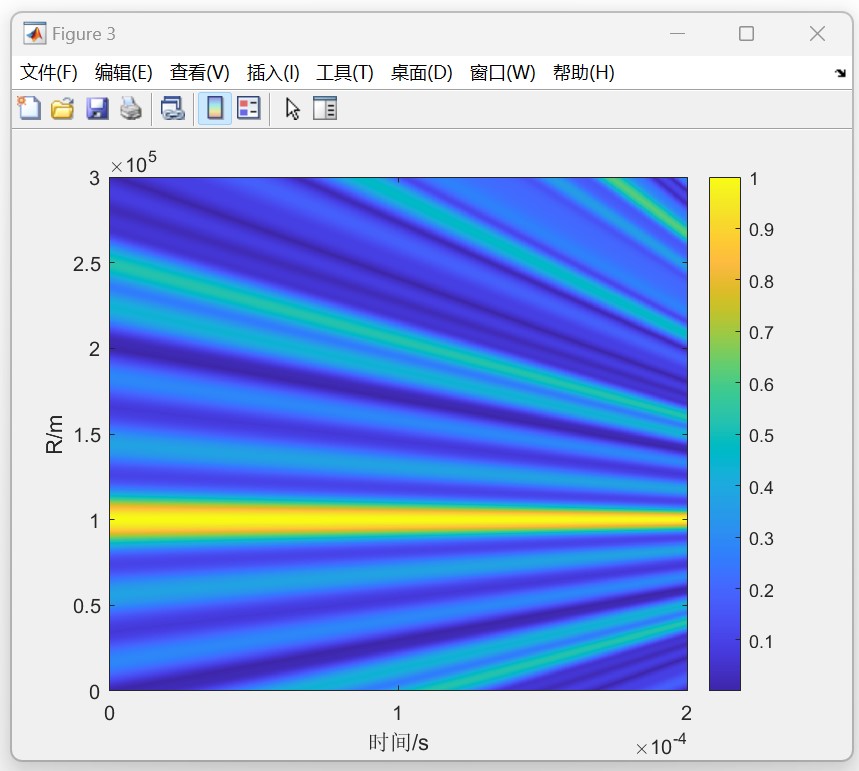The width and height of the screenshot is (859, 771).
Task: Select the Edit Plot arrow cursor tool
Action: pyautogui.click(x=293, y=108)
